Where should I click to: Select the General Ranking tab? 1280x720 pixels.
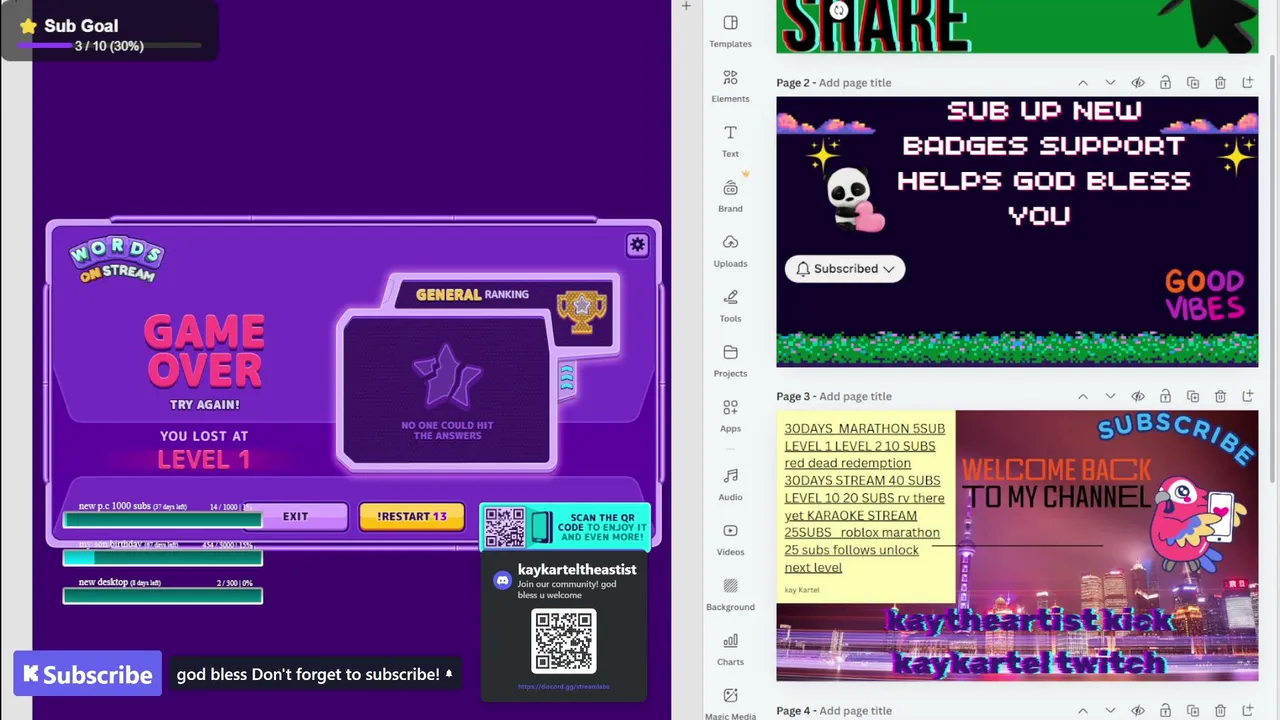point(472,294)
